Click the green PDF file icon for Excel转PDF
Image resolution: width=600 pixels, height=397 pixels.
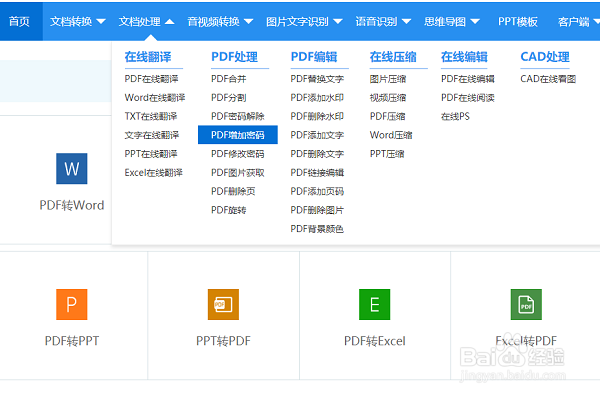click(x=526, y=304)
